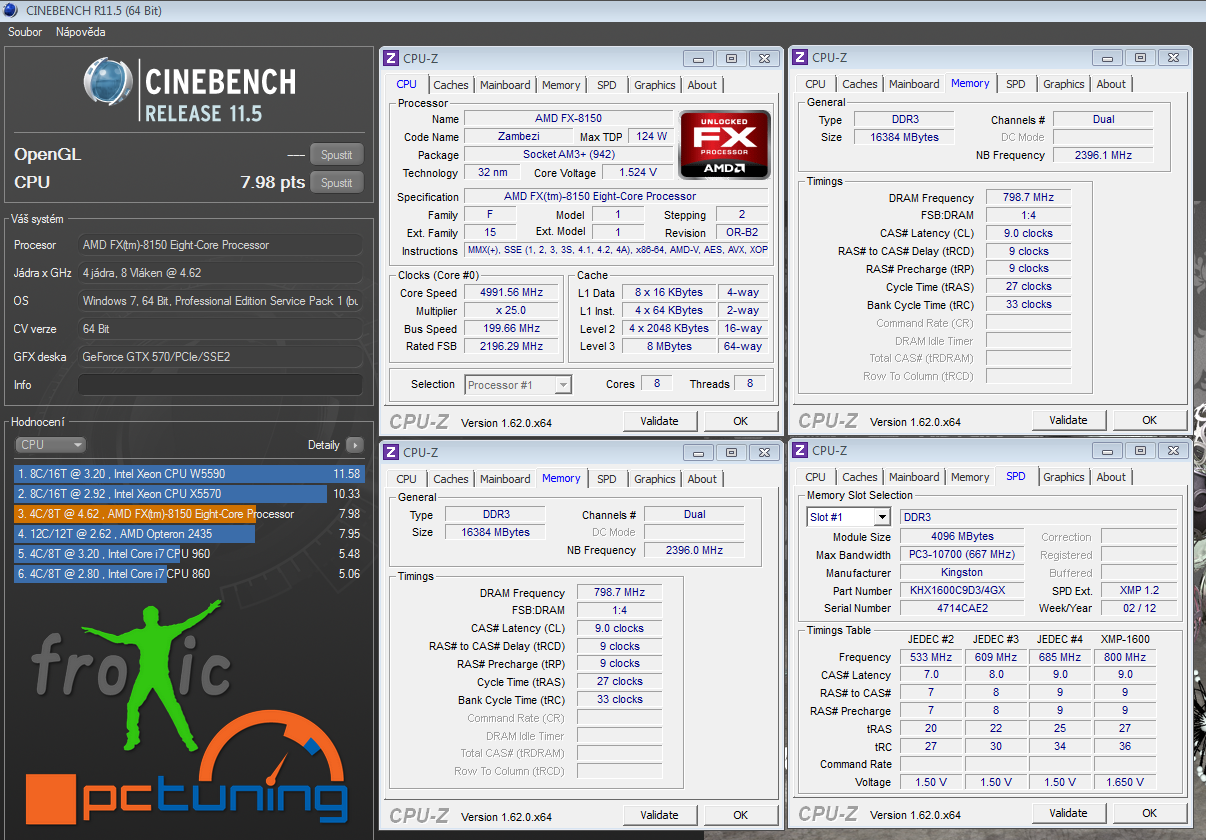Select the Intel Xeon CPU X5570 ranking row
The height and width of the screenshot is (840, 1206).
pyautogui.click(x=189, y=494)
